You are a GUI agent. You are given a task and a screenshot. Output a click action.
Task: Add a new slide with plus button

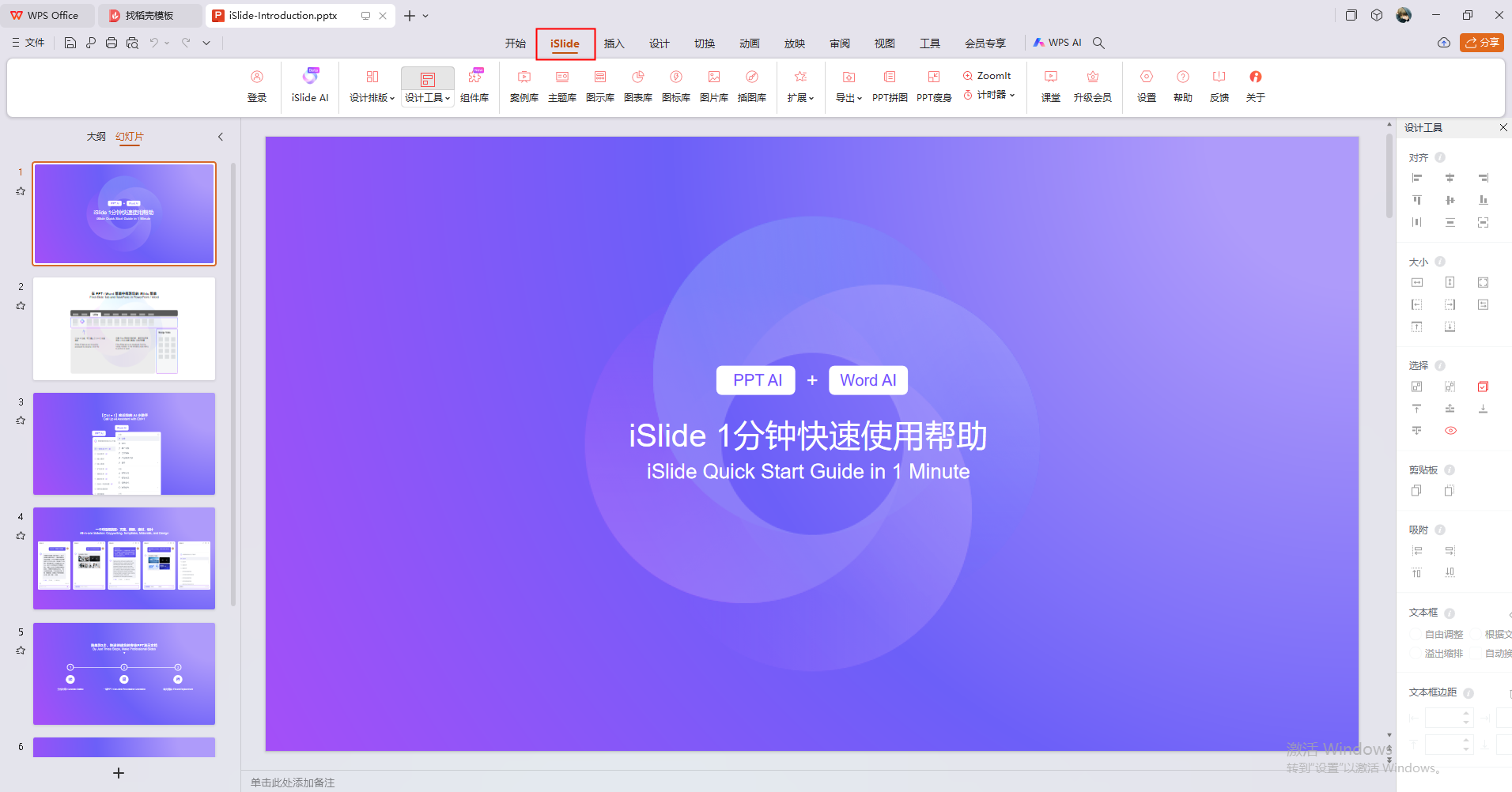tap(119, 773)
